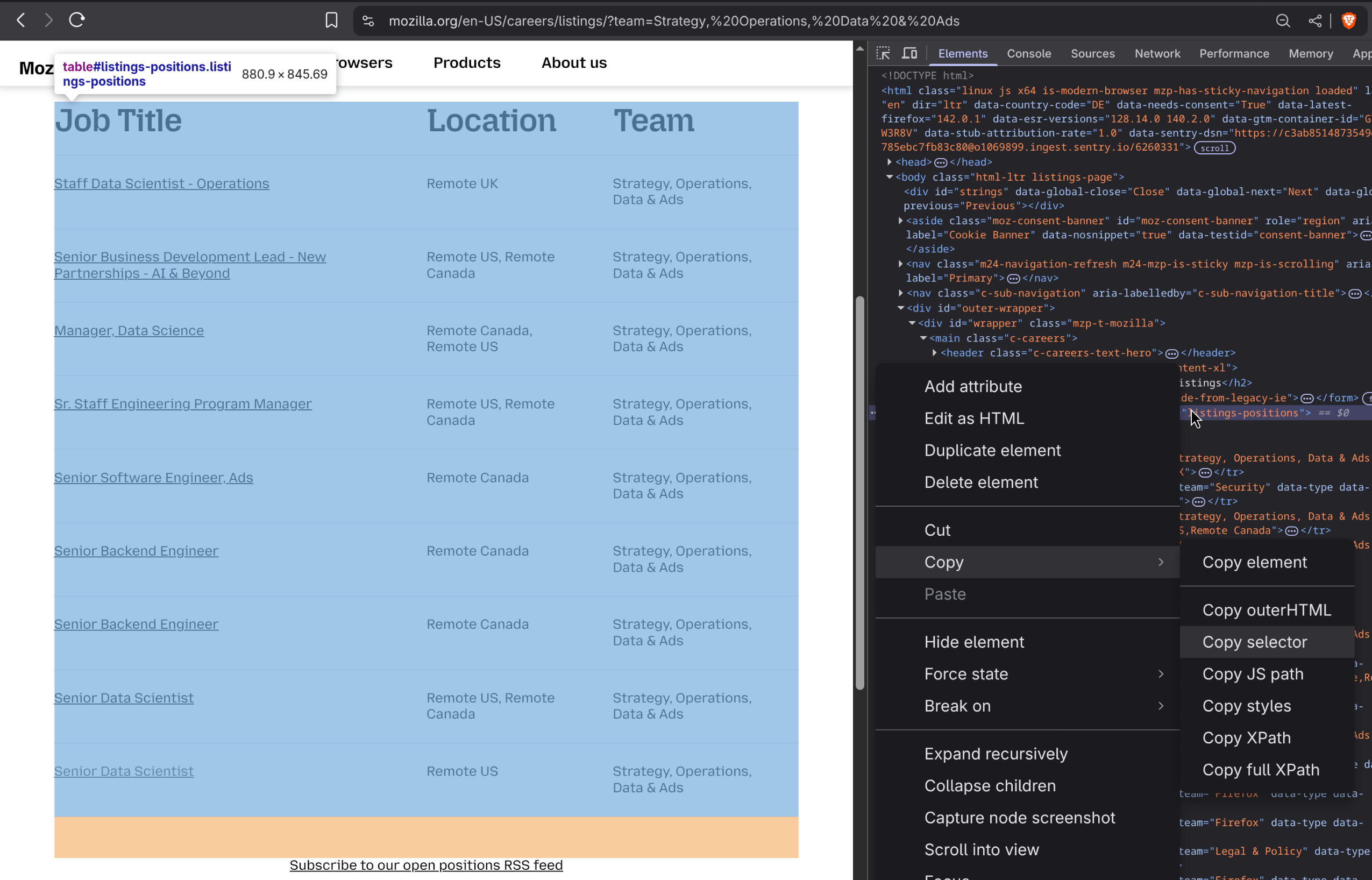Open Senior Software Engineer, Ads listing

coord(154,478)
